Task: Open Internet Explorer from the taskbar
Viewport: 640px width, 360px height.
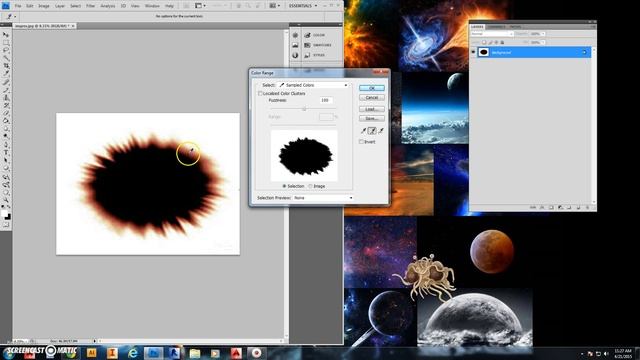Action: (132, 353)
